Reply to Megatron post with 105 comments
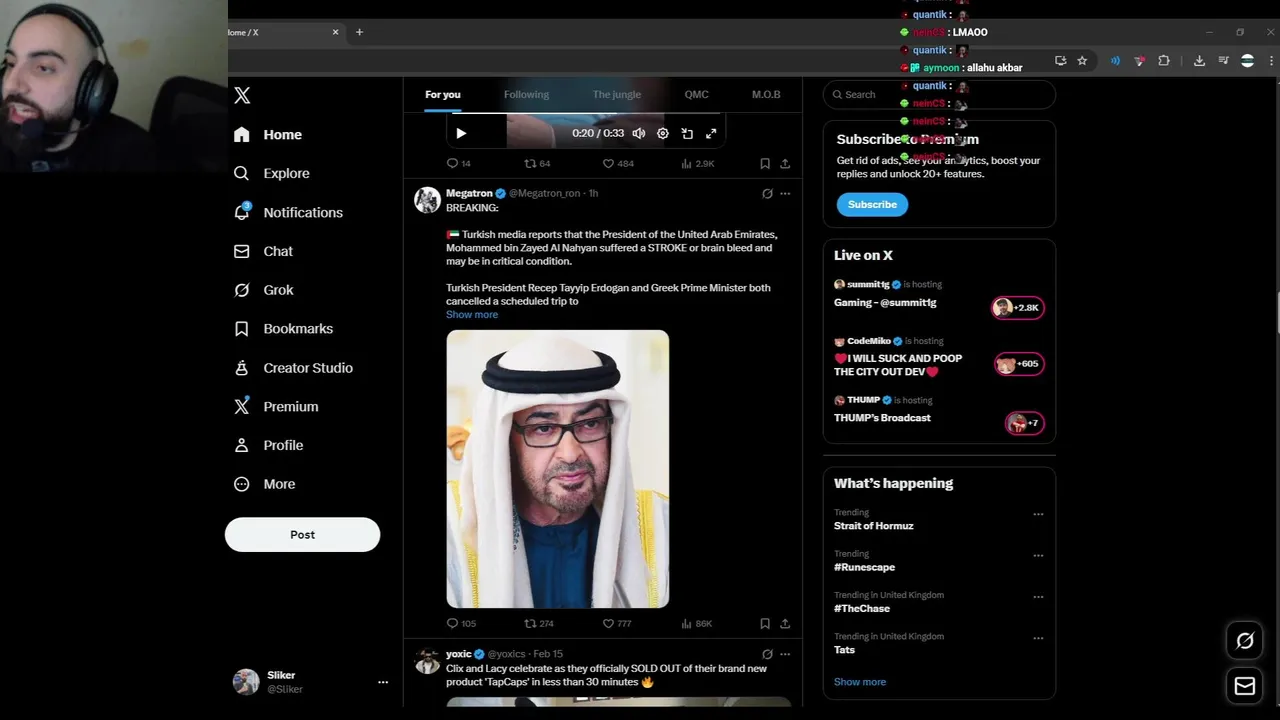Screen dimensions: 1280x720 tap(461, 623)
